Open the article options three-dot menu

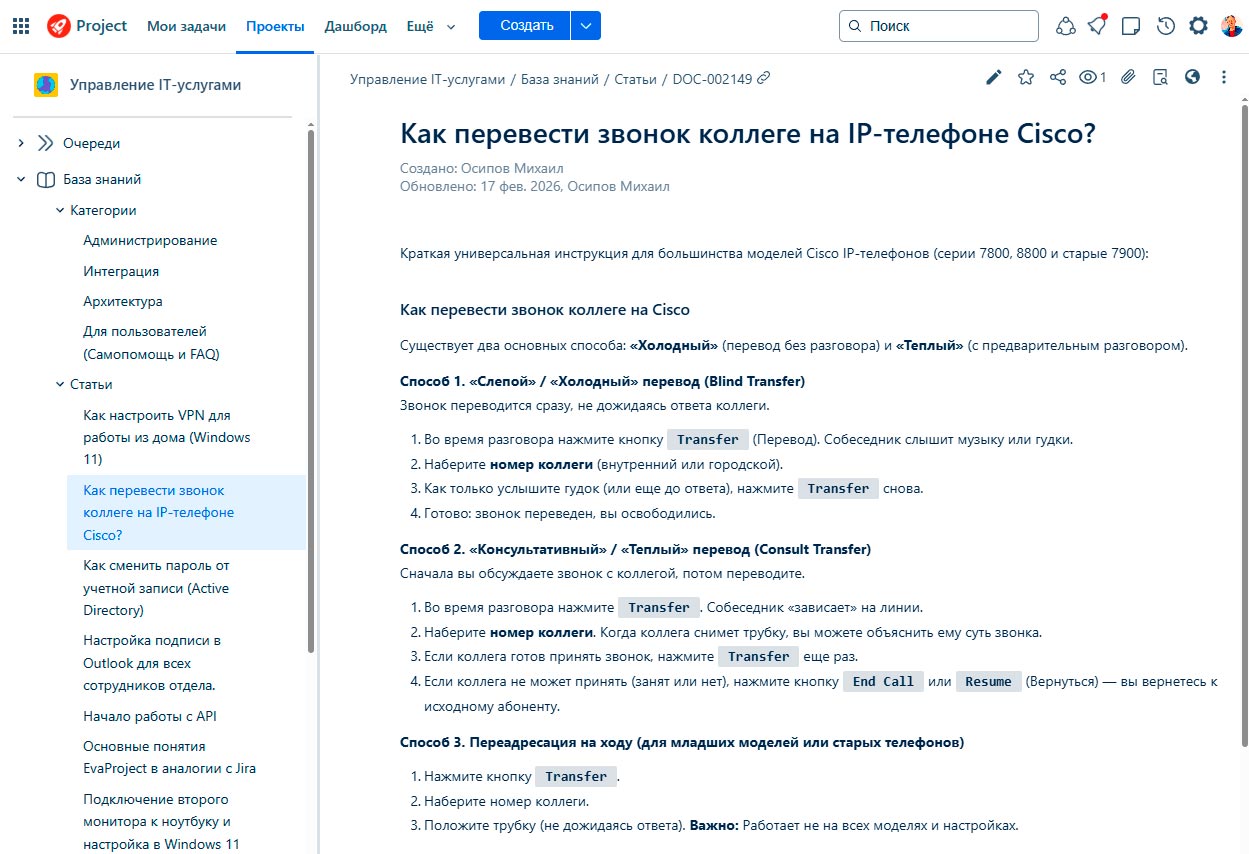click(1223, 76)
